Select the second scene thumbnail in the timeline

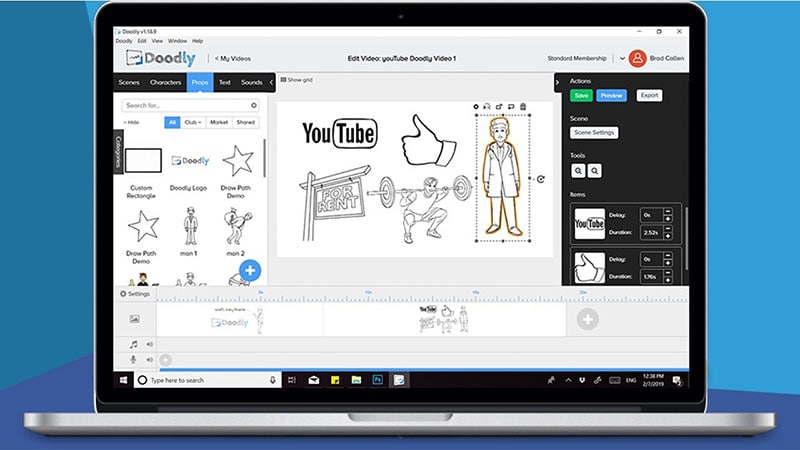click(444, 319)
